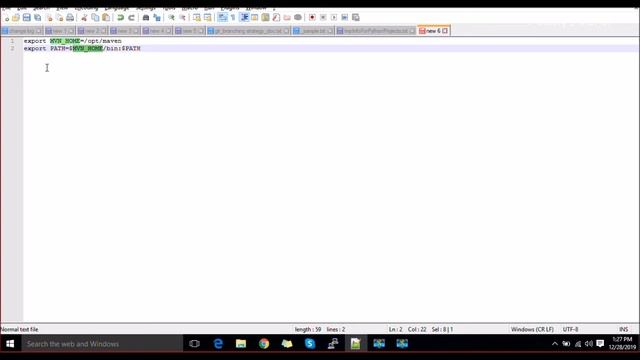Toggle word wrap
The height and width of the screenshot is (360, 640).
(222, 18)
